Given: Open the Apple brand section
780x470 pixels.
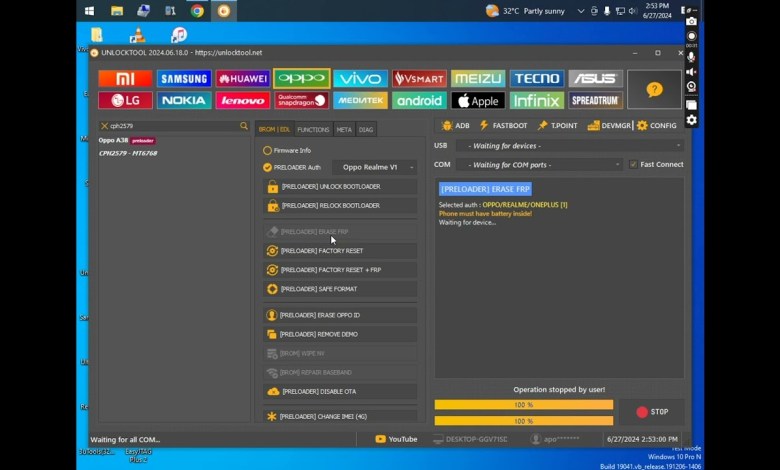Looking at the screenshot, I should pos(478,100).
